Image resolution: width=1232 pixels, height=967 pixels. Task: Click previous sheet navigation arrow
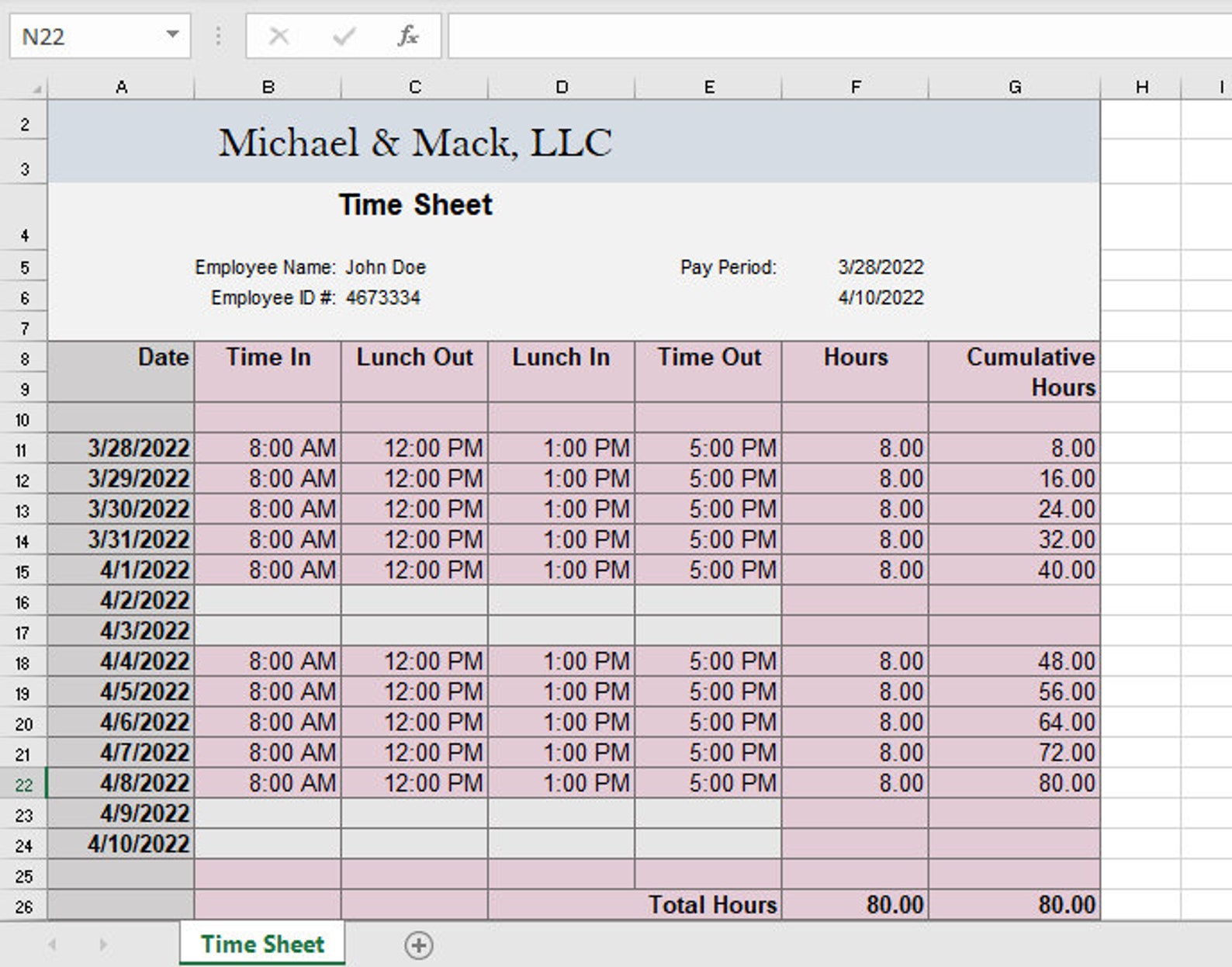(x=52, y=944)
